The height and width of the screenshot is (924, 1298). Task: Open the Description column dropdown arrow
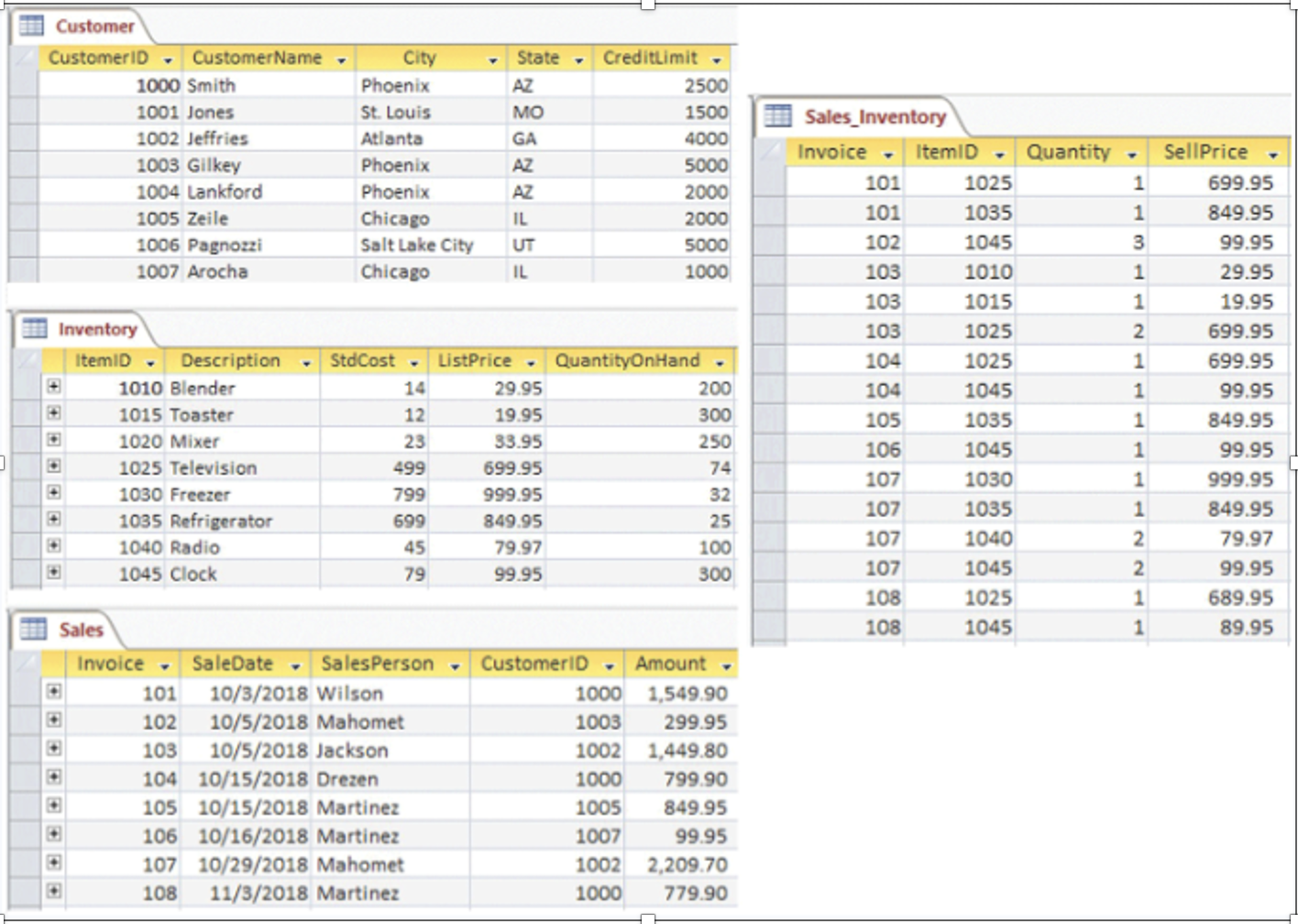point(306,363)
